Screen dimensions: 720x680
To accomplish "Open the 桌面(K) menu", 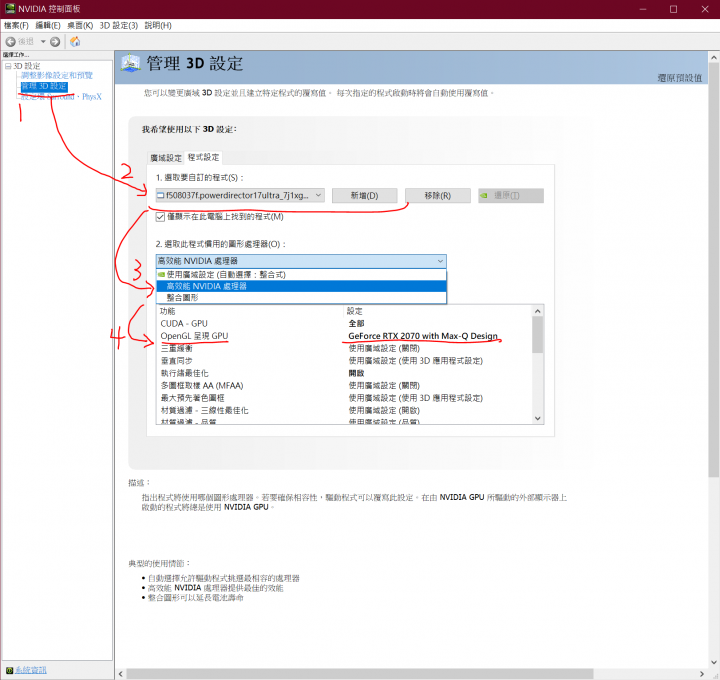I will (x=80, y=25).
